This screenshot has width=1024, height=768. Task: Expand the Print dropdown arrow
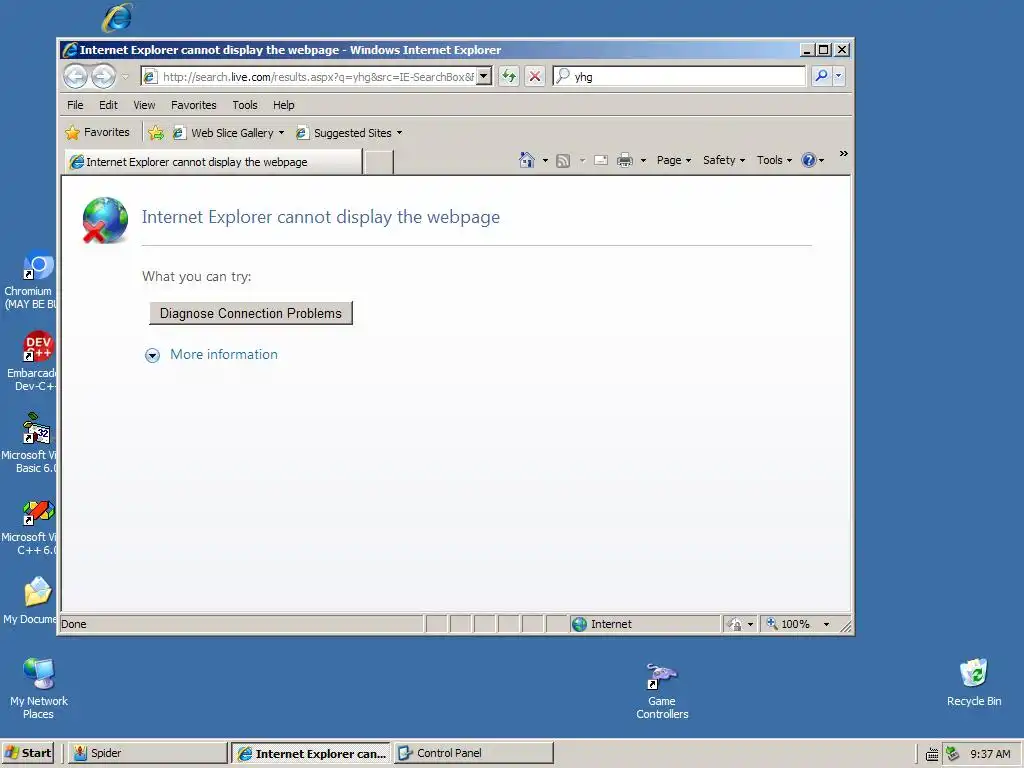click(x=643, y=160)
